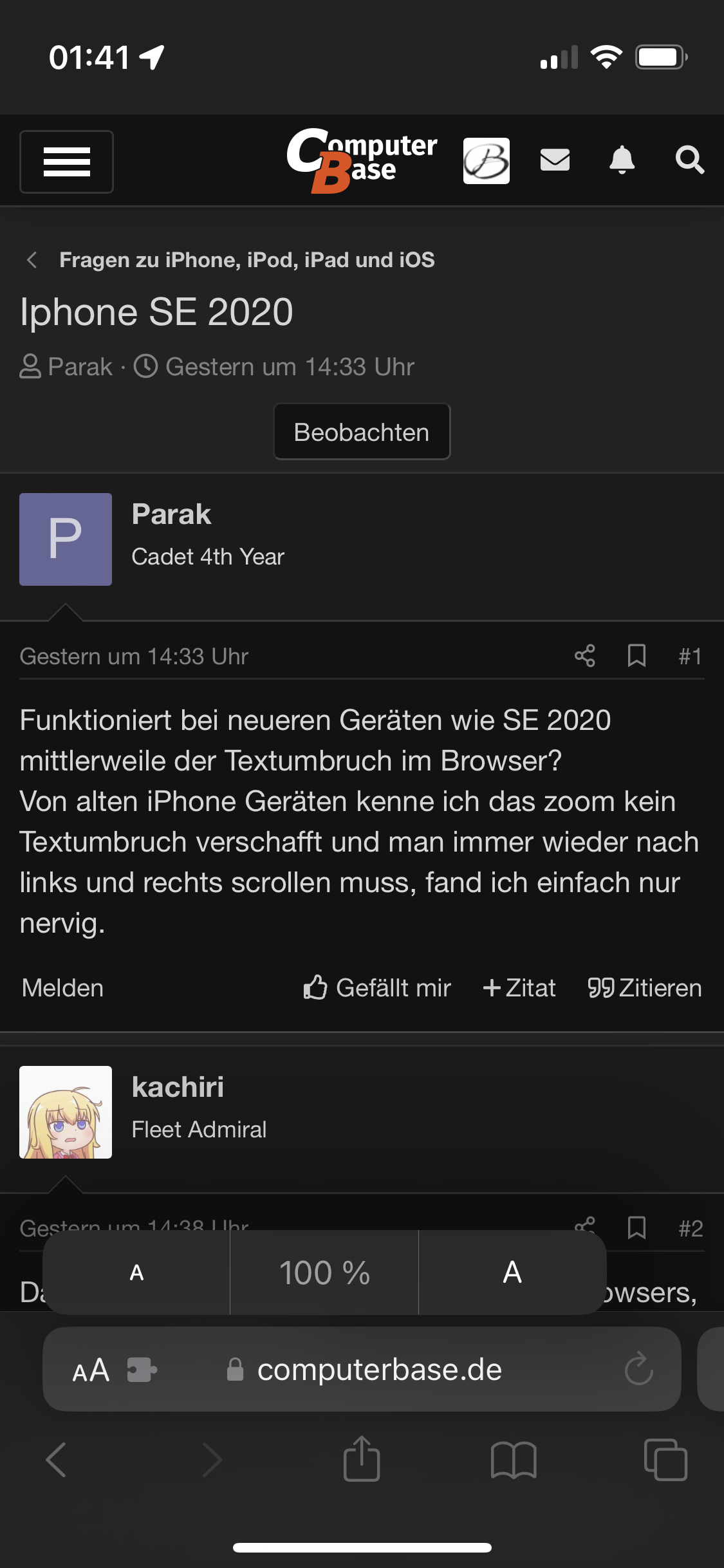Add post to multi-quote with '+Zitat'

tap(519, 988)
